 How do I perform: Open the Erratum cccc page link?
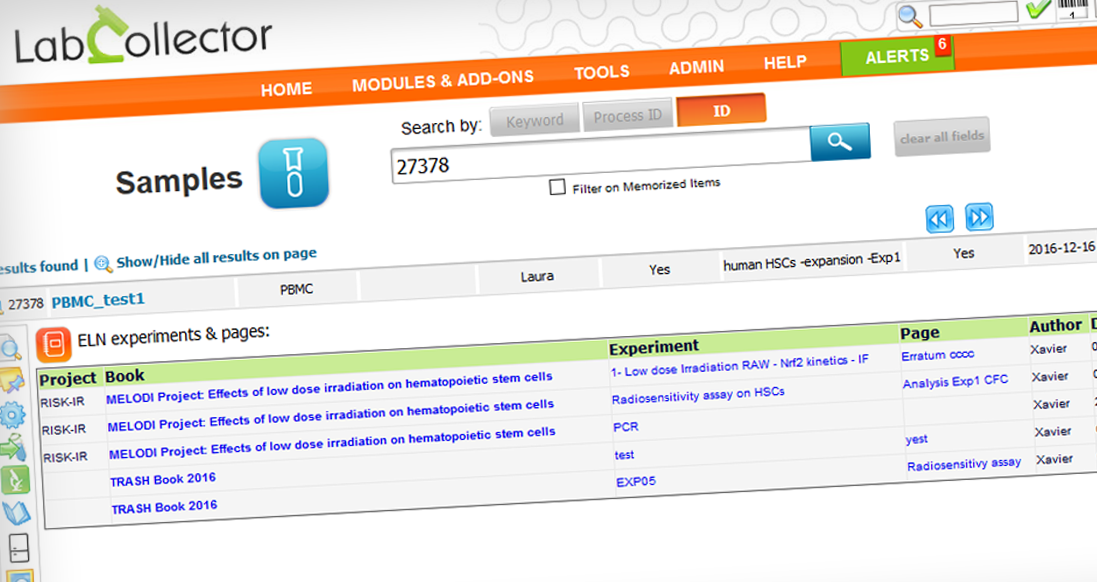[937, 355]
